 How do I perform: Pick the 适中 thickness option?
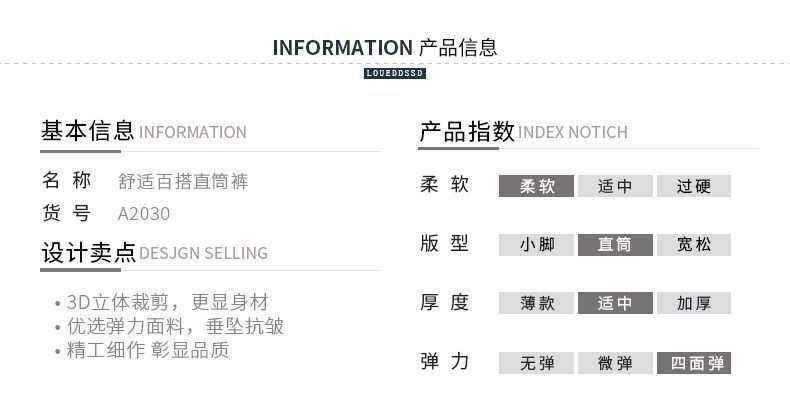615,303
